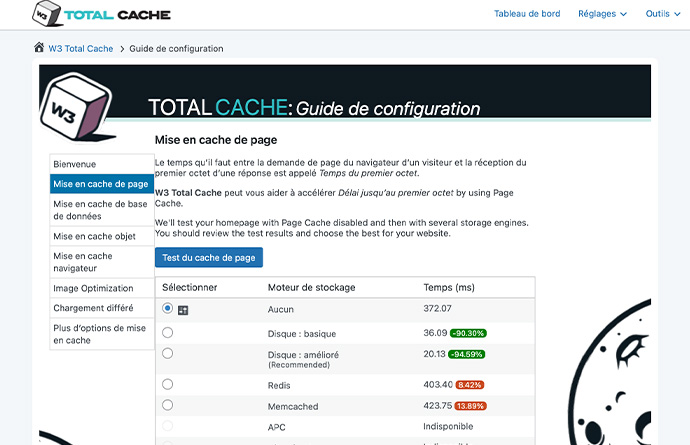The image size is (690, 445).
Task: Select the Memcached radio button
Action: pos(167,405)
